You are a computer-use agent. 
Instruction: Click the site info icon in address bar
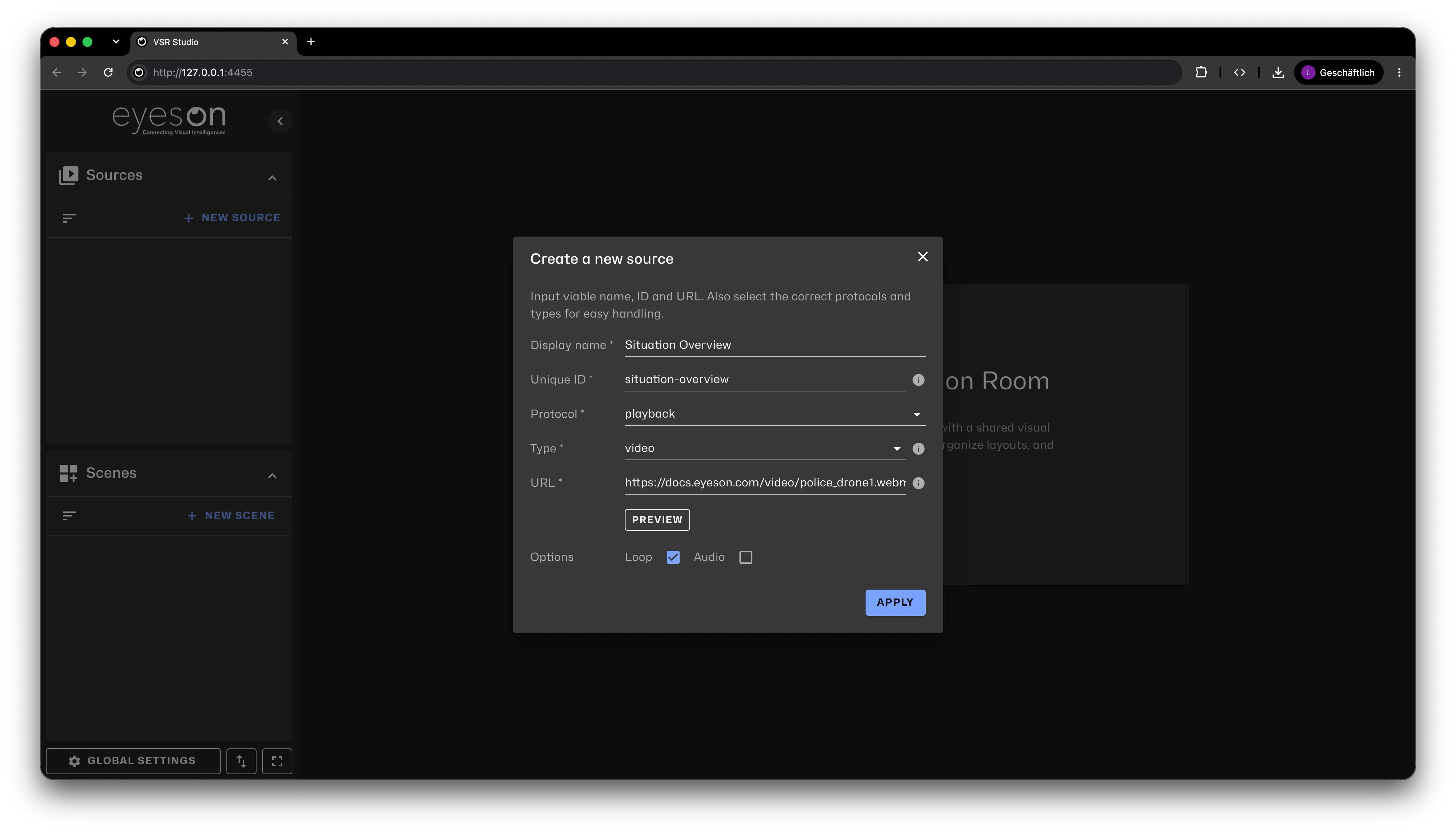tap(138, 73)
